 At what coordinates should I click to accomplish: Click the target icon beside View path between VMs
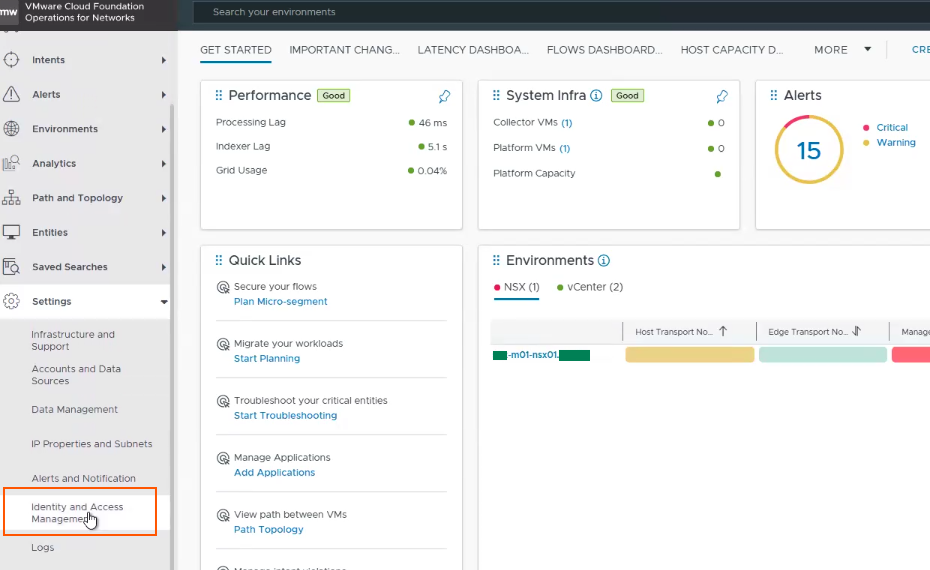point(223,515)
